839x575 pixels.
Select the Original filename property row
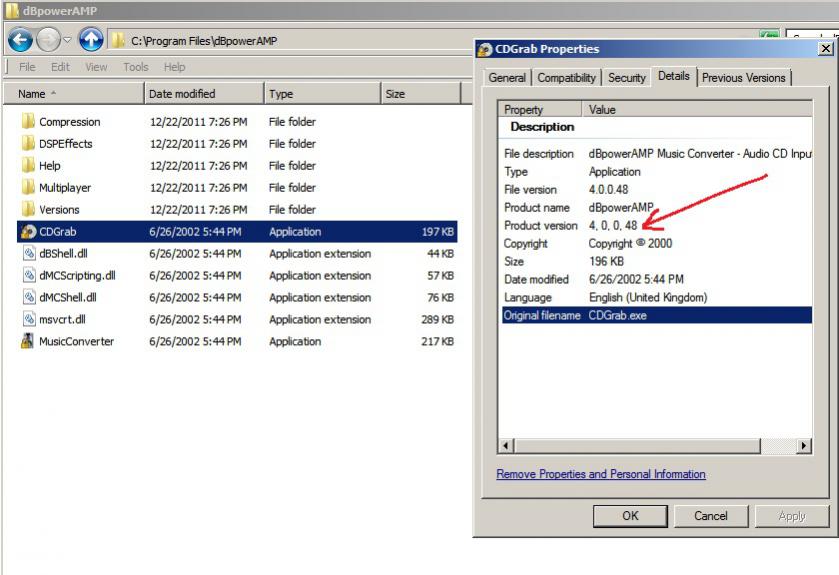tap(655, 316)
